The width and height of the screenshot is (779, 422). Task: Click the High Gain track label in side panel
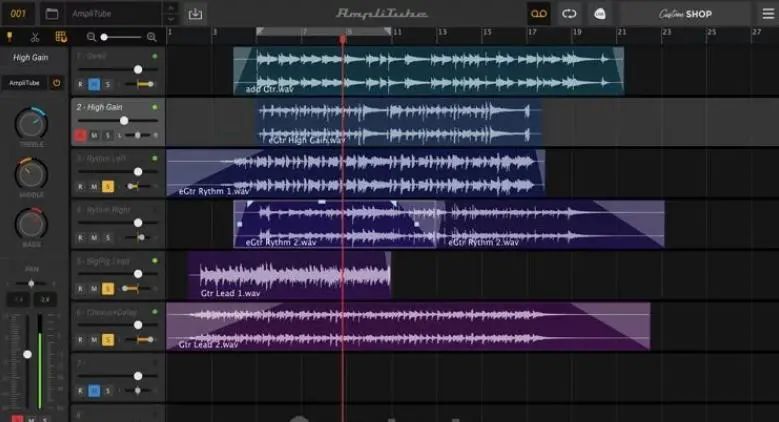point(31,58)
